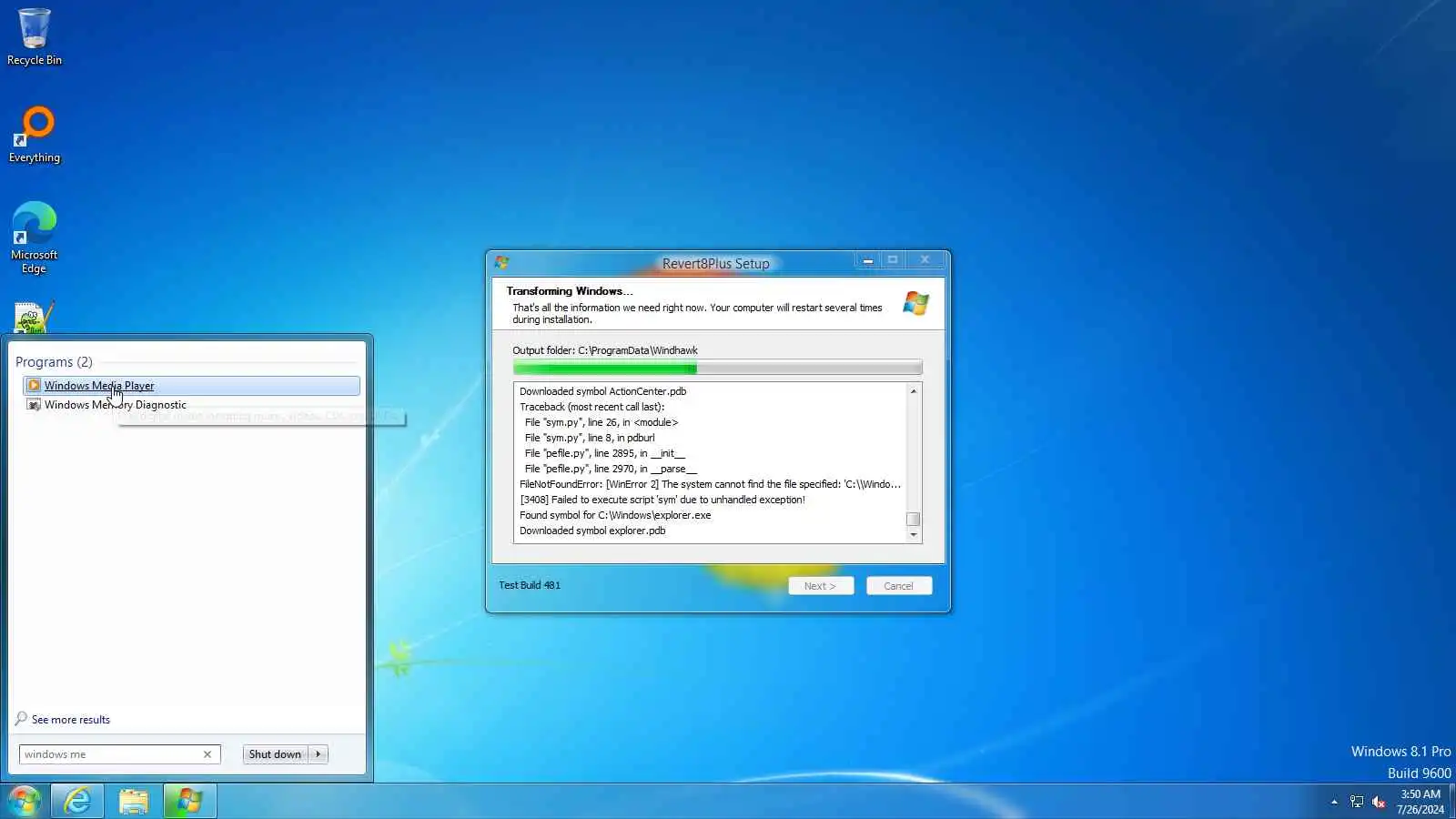Image resolution: width=1456 pixels, height=819 pixels.
Task: Click Next in Revert8Plus Setup
Action: tap(821, 586)
